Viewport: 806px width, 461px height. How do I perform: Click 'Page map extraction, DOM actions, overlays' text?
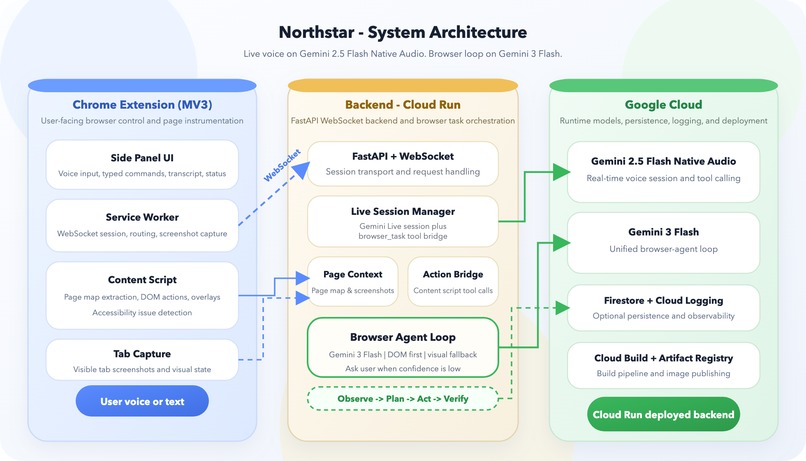(x=142, y=297)
